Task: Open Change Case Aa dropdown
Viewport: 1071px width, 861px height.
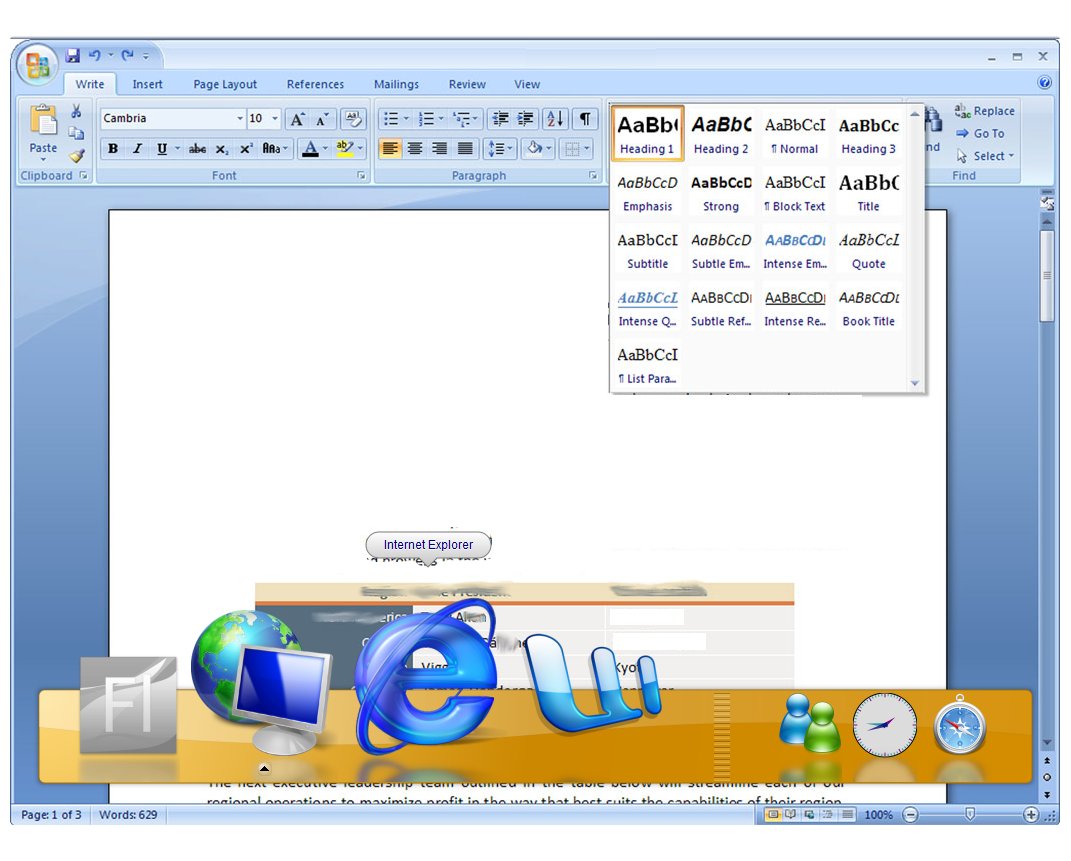Action: pyautogui.click(x=275, y=149)
